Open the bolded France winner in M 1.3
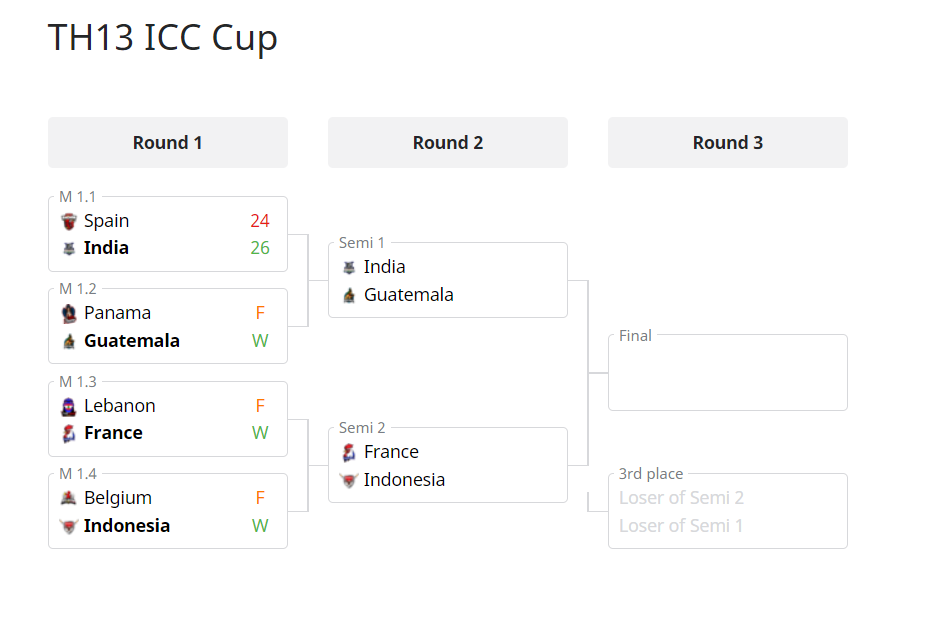Screen dimensions: 949x618 tap(113, 433)
